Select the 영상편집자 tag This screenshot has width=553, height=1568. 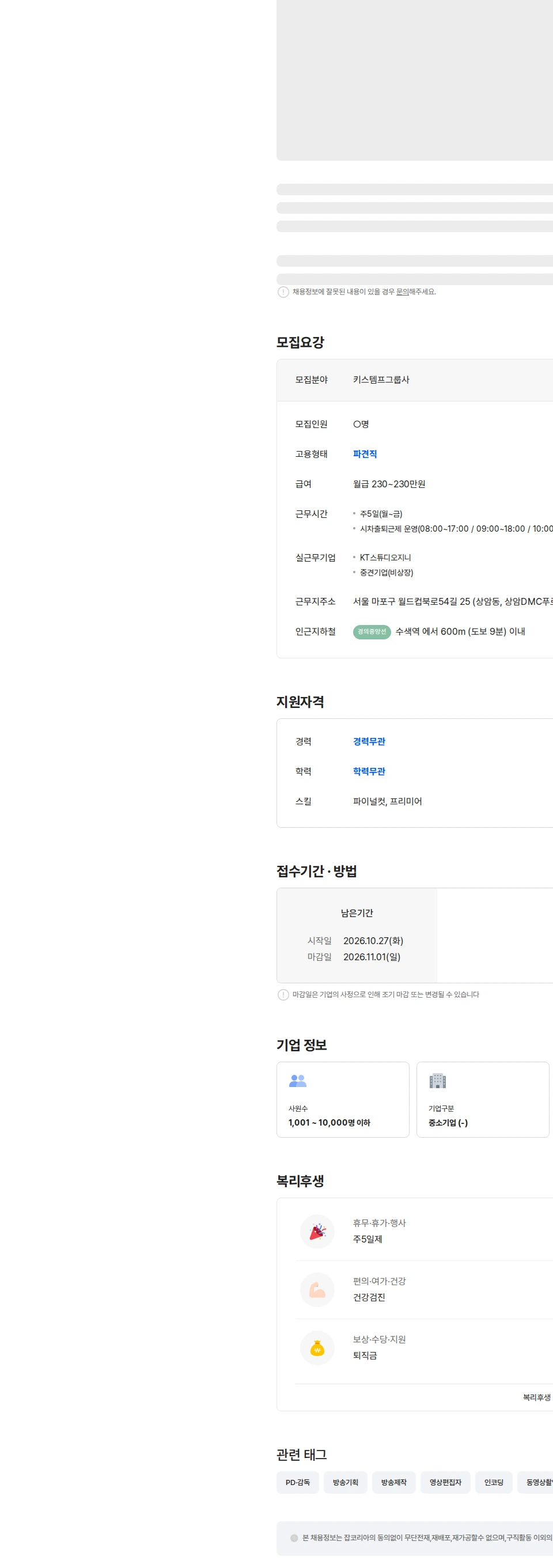pos(445,1482)
